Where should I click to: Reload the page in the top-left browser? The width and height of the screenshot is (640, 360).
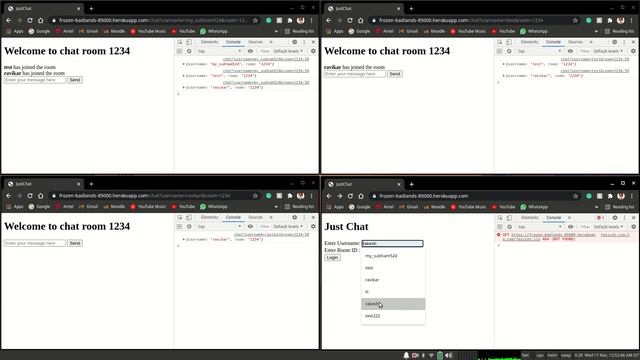pos(30,20)
